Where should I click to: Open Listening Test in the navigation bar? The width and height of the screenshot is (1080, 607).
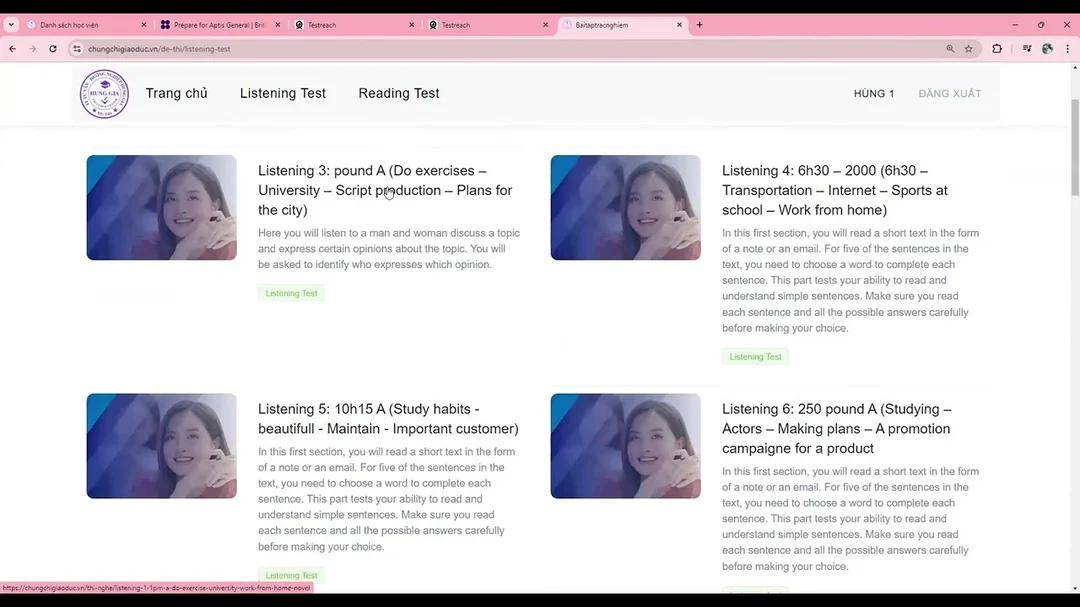[282, 93]
